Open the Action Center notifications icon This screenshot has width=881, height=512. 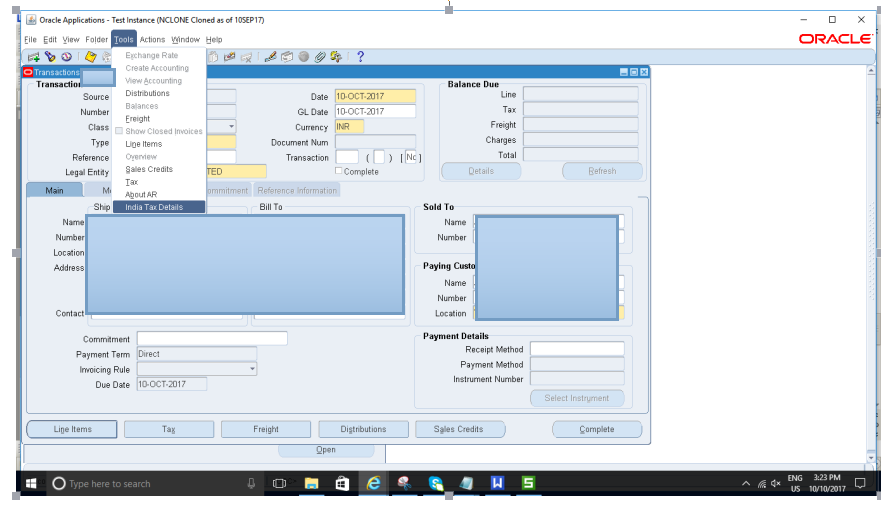pos(860,483)
